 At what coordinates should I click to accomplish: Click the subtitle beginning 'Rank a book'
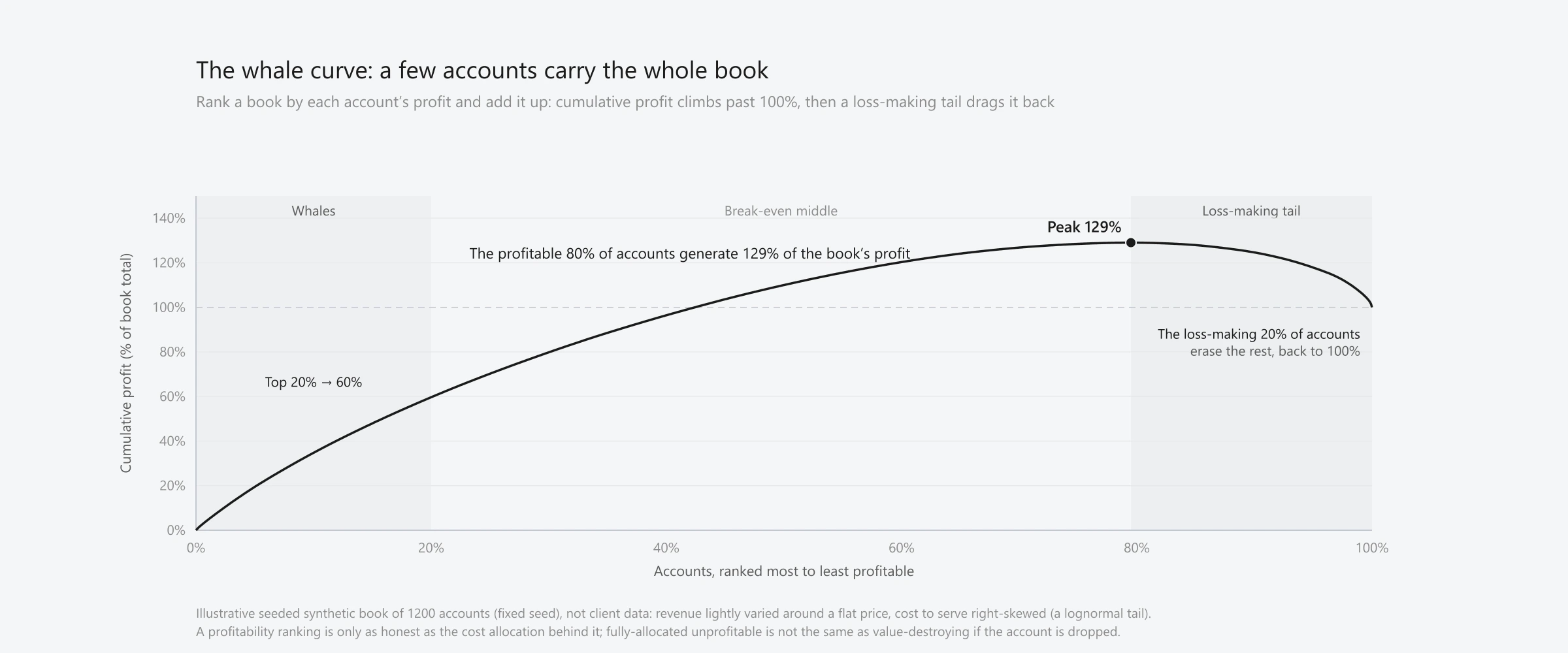625,102
